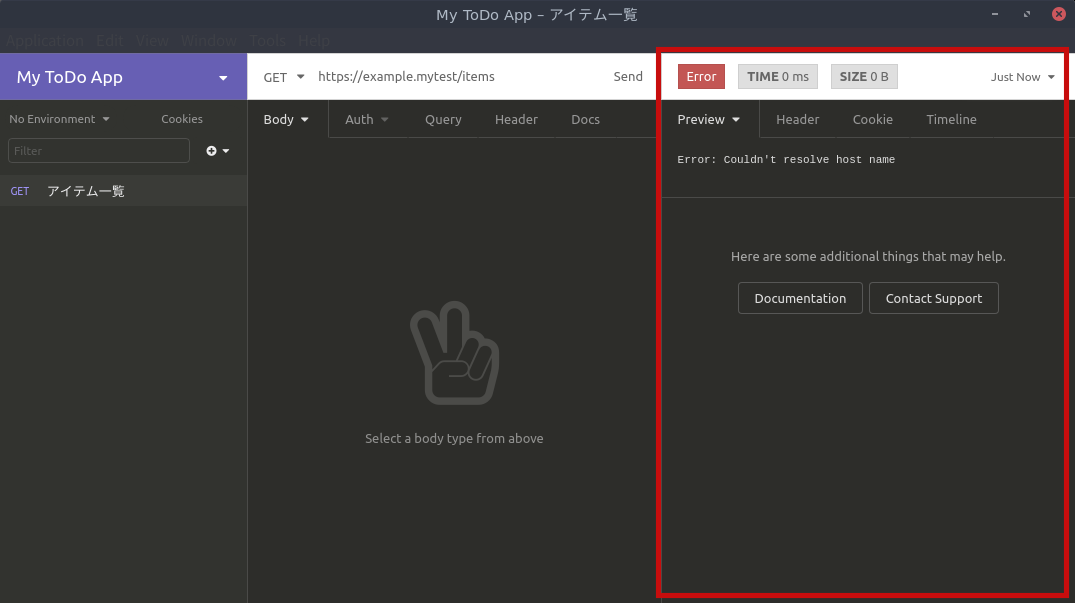The width and height of the screenshot is (1075, 603).
Task: Select the アイテム一覧 request in sidebar
Action: coord(86,191)
